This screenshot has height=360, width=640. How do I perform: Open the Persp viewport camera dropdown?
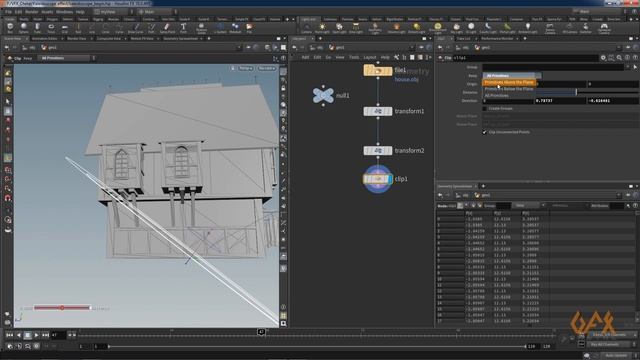pyautogui.click(x=246, y=68)
